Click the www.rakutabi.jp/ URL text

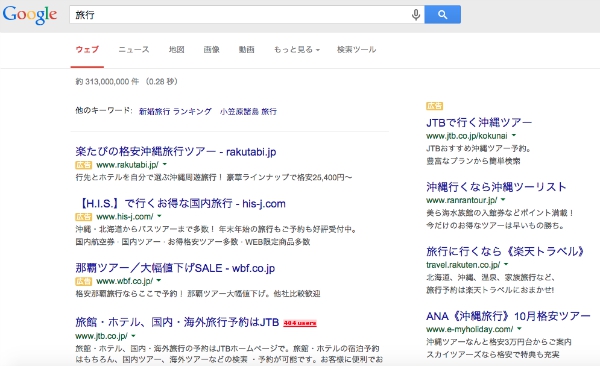[x=127, y=165]
